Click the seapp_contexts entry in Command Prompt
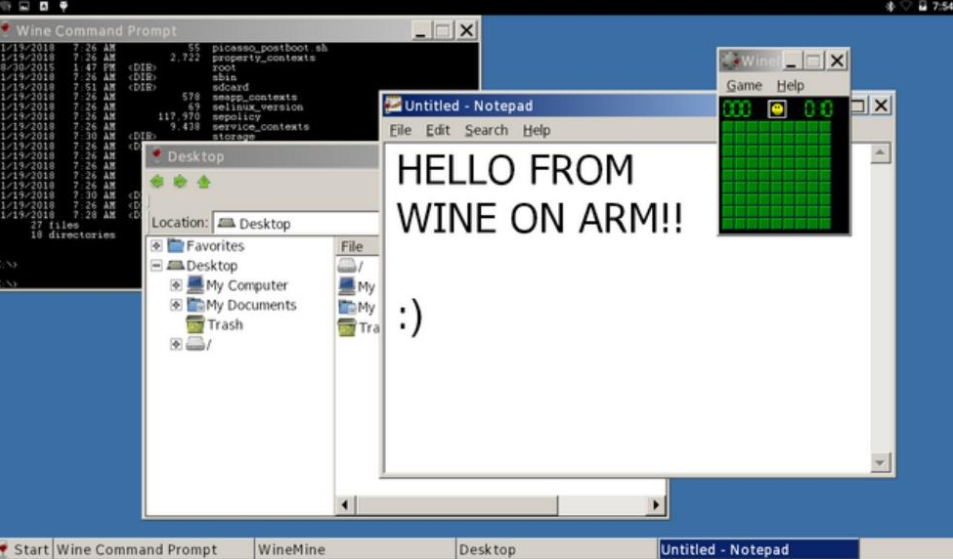Screen dimensions: 953x559 255,97
